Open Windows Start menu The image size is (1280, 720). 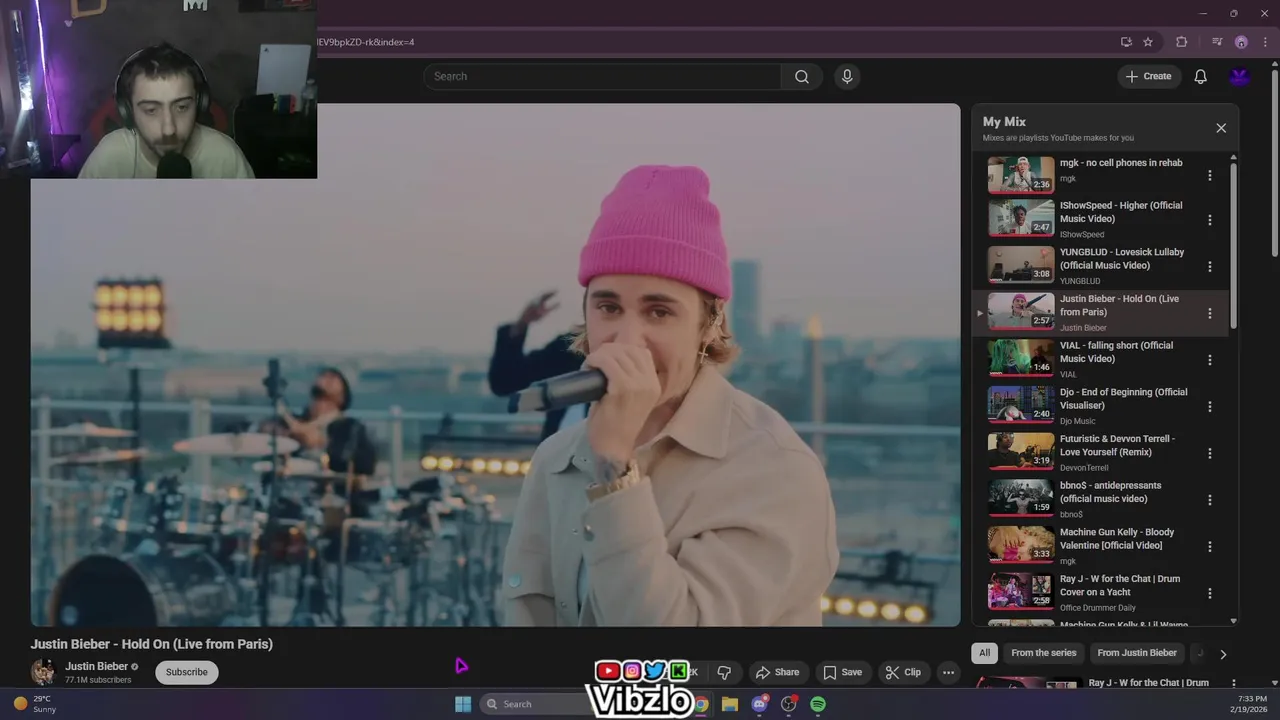pyautogui.click(x=463, y=704)
